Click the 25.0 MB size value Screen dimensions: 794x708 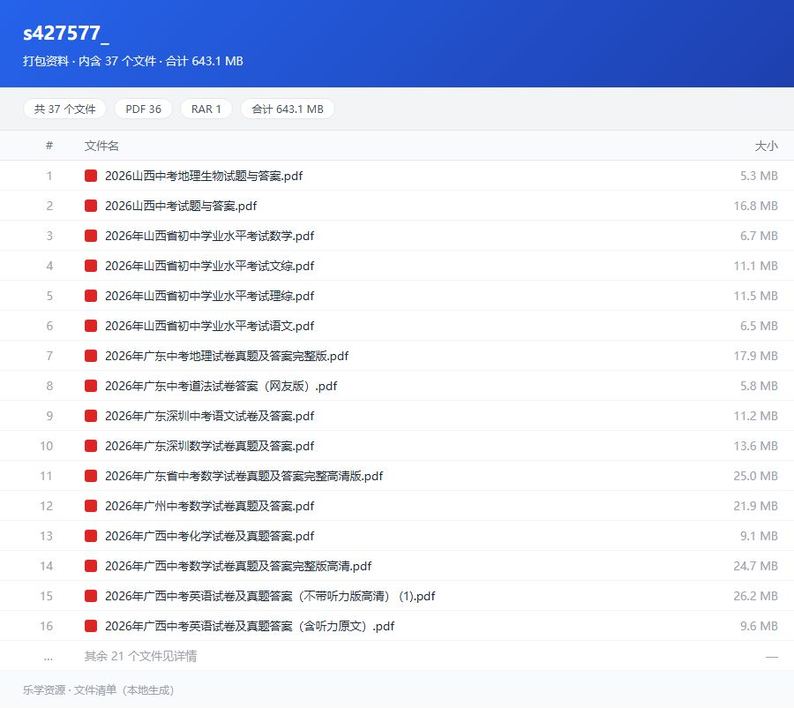click(756, 476)
